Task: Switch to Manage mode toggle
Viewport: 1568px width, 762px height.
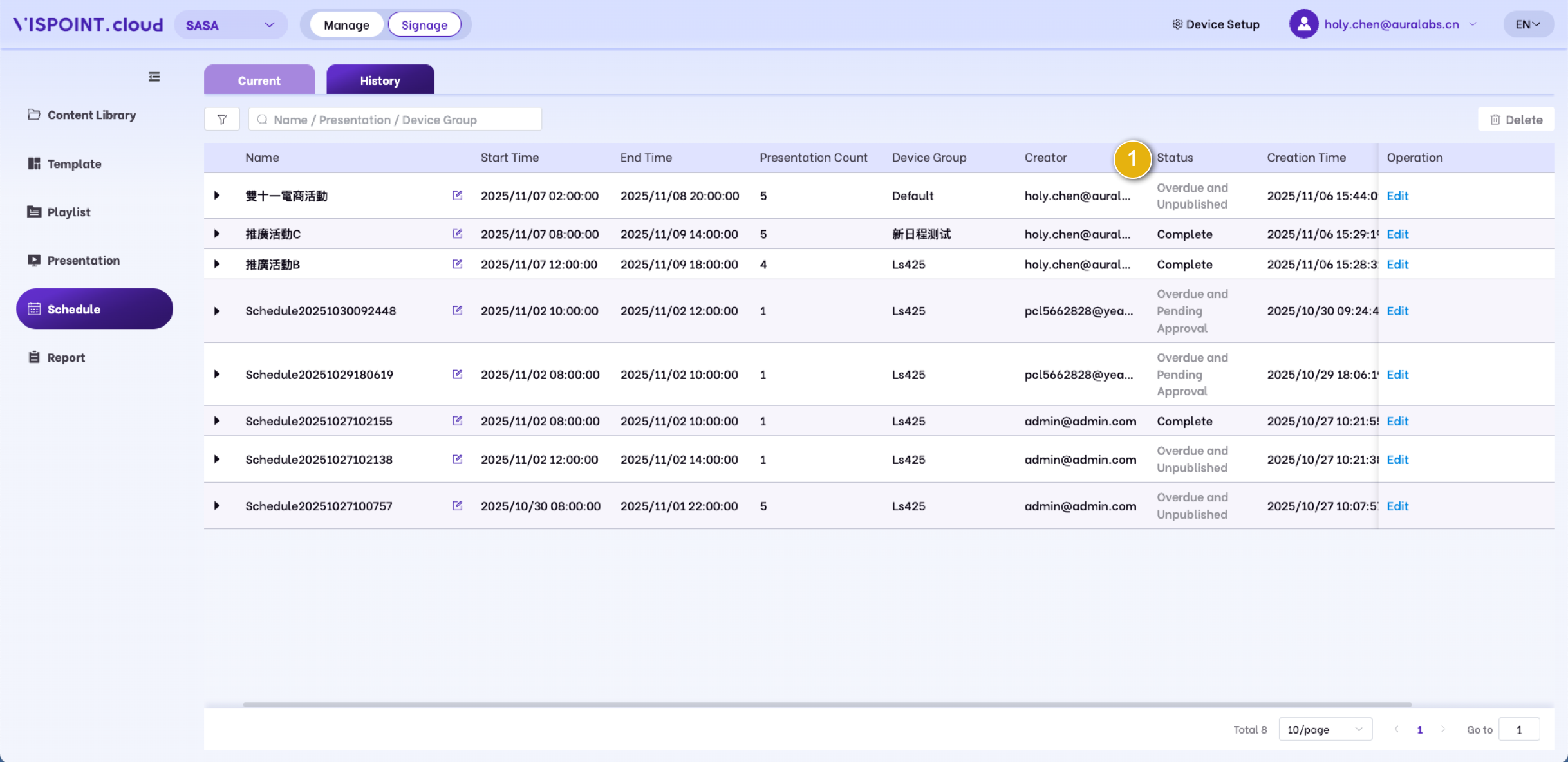Action: (346, 25)
